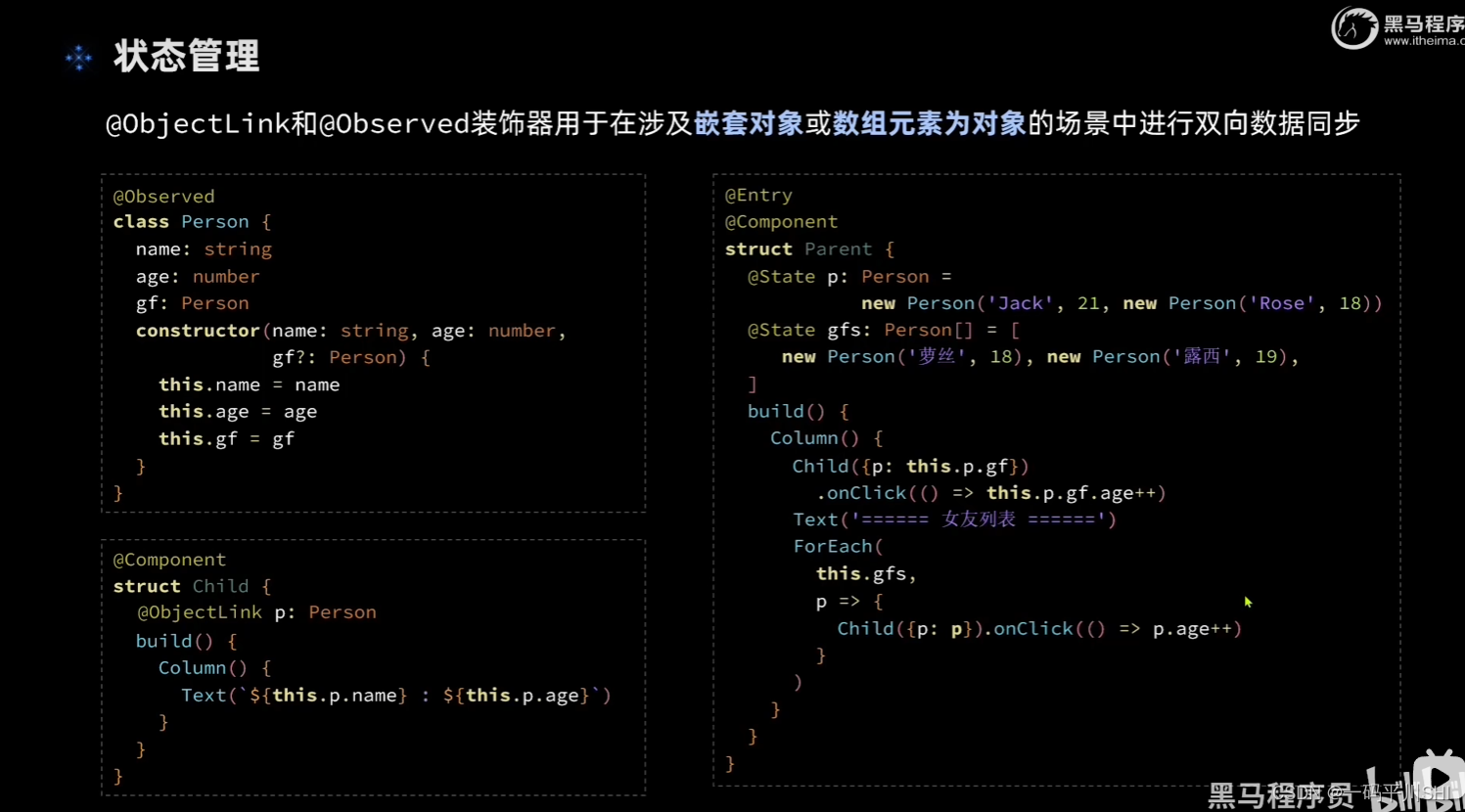Click the constructor(name: string, age: number, line
1465x812 pixels.
tap(351, 331)
